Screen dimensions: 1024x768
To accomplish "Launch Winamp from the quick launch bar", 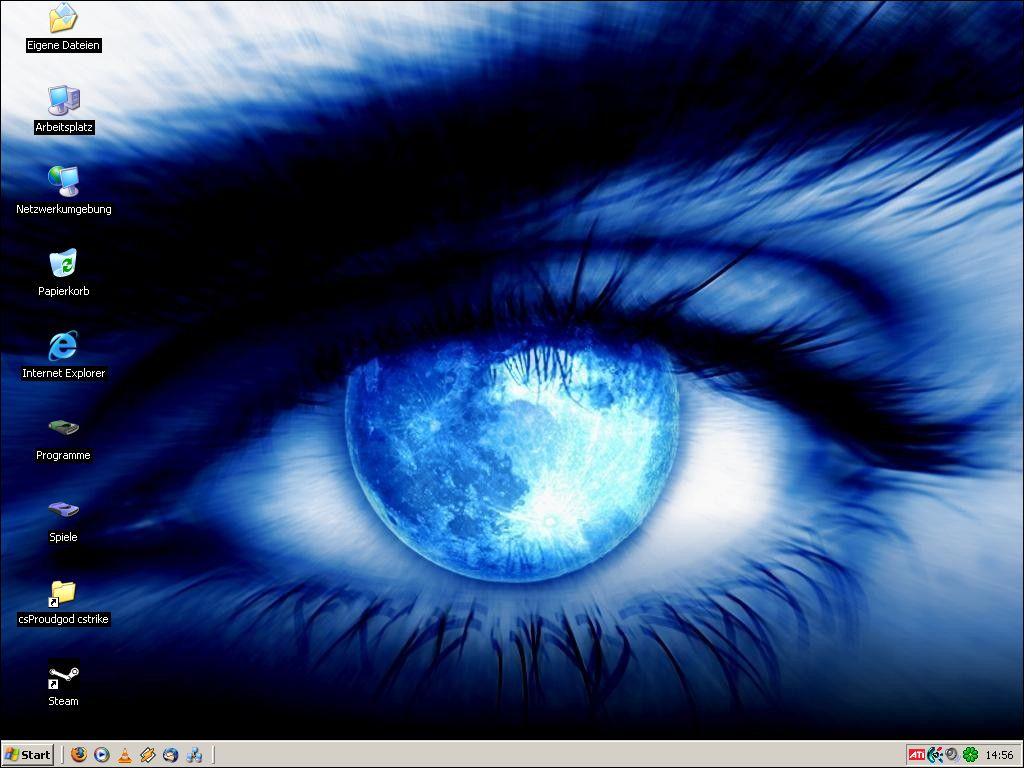I will 148,755.
